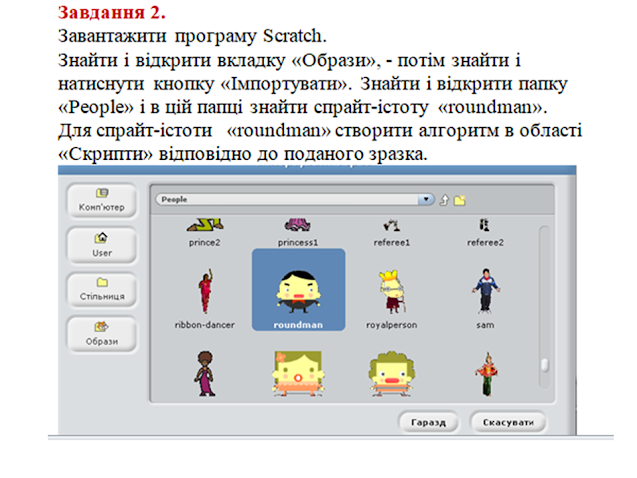Select the square girl with flower sprite
637x478 pixels.
(298, 374)
